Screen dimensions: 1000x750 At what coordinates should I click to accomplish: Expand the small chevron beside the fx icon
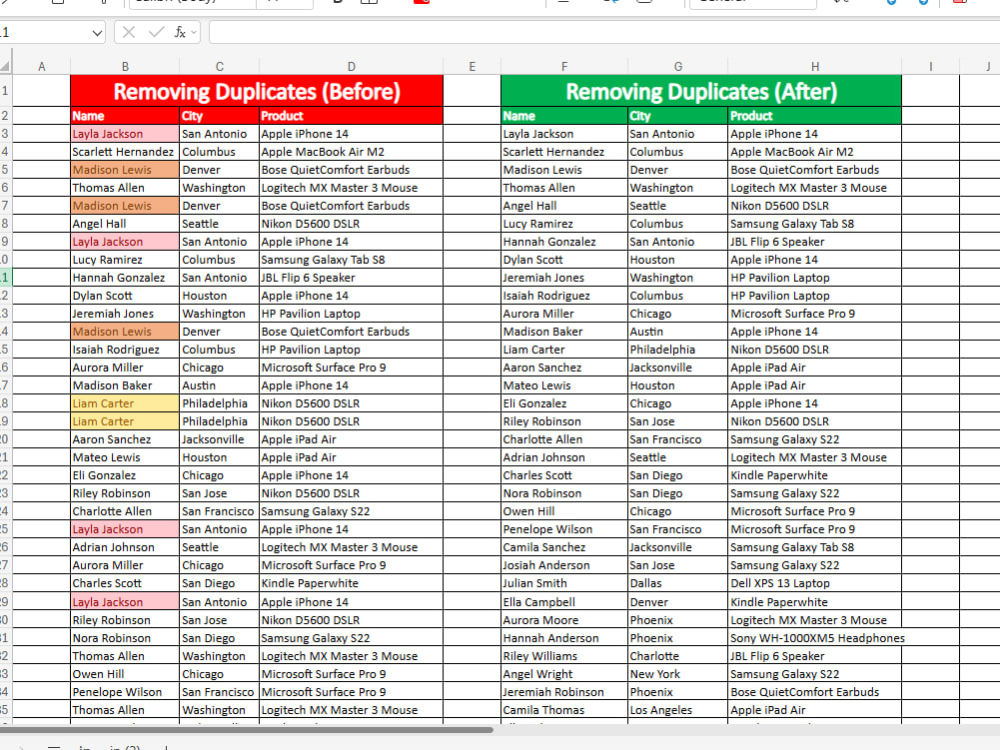194,32
